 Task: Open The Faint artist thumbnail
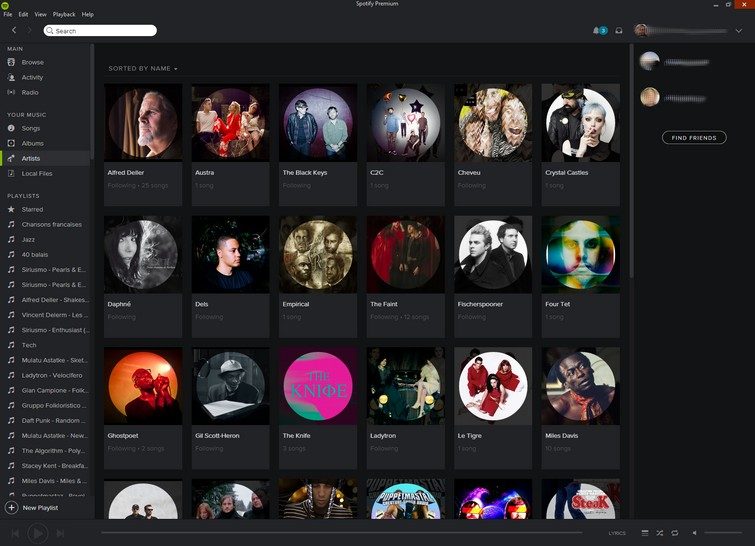tap(405, 255)
